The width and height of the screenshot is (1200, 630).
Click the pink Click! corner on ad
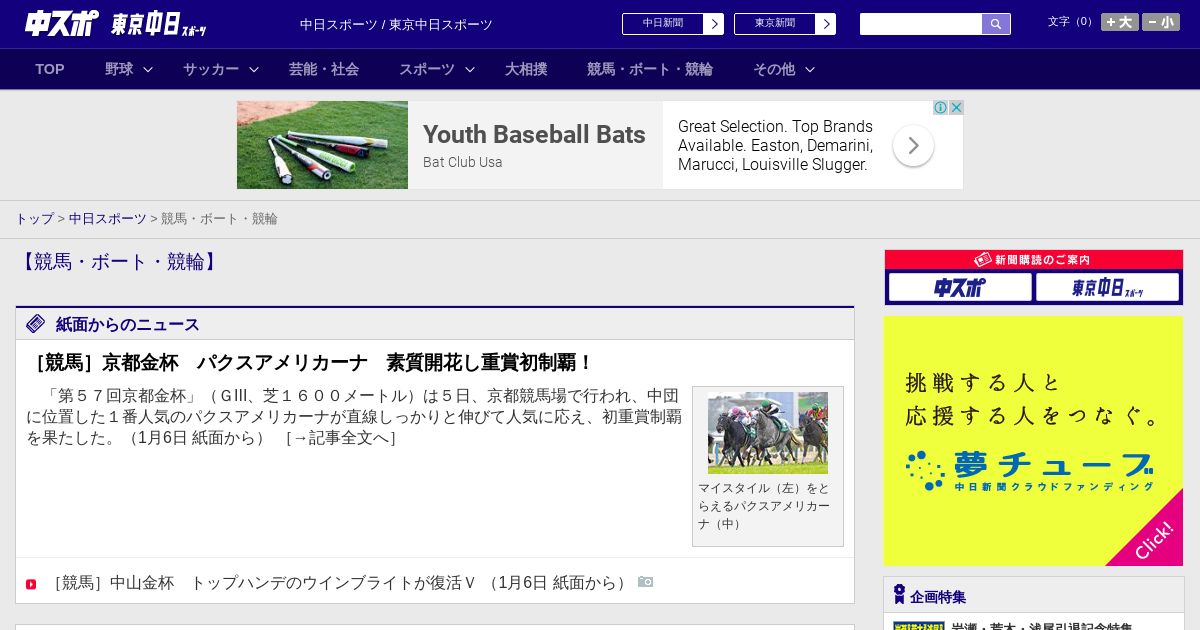coord(1153,540)
